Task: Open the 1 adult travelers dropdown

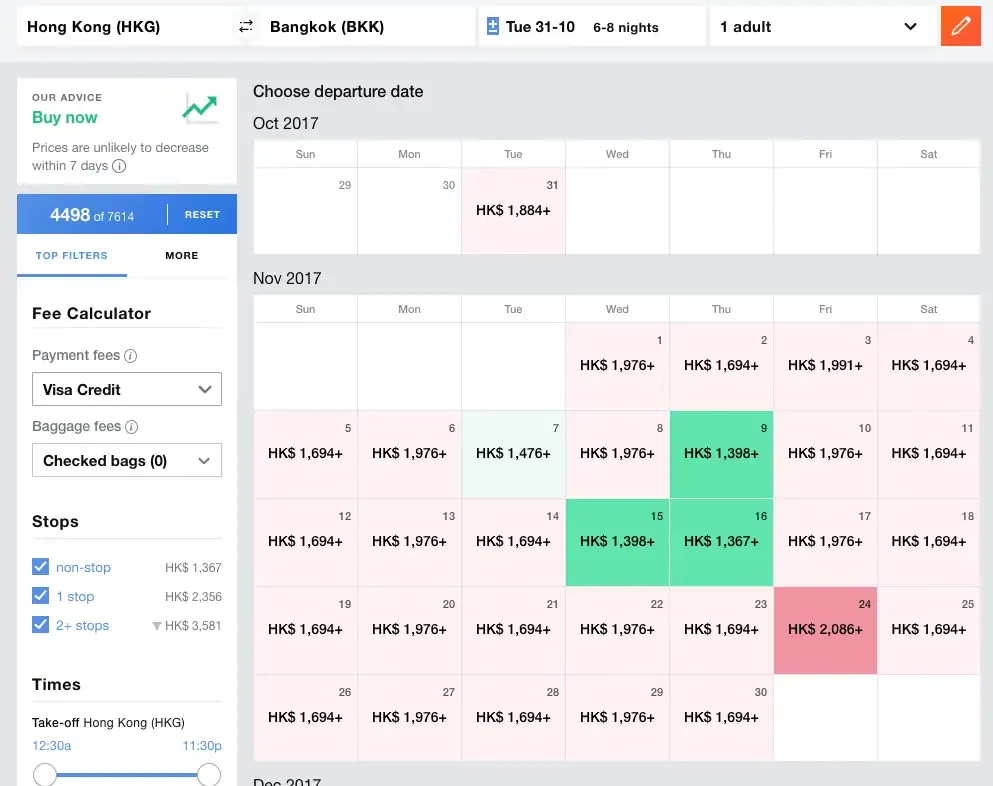Action: 818,27
